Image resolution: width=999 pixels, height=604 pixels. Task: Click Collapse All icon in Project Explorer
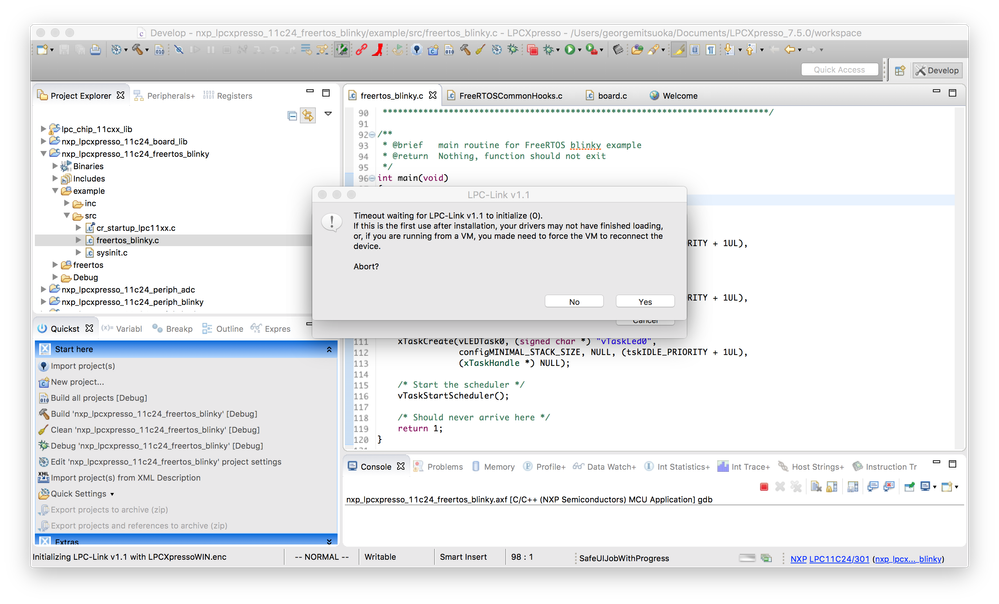tap(292, 115)
